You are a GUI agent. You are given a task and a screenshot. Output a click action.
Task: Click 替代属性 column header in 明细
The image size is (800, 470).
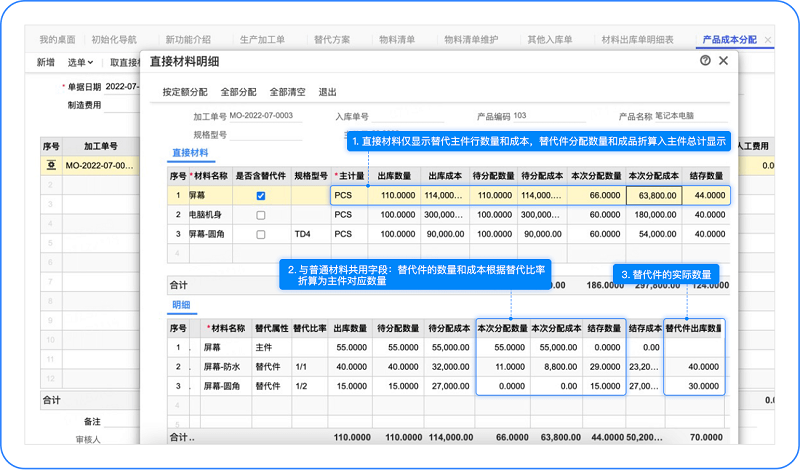pos(271,328)
